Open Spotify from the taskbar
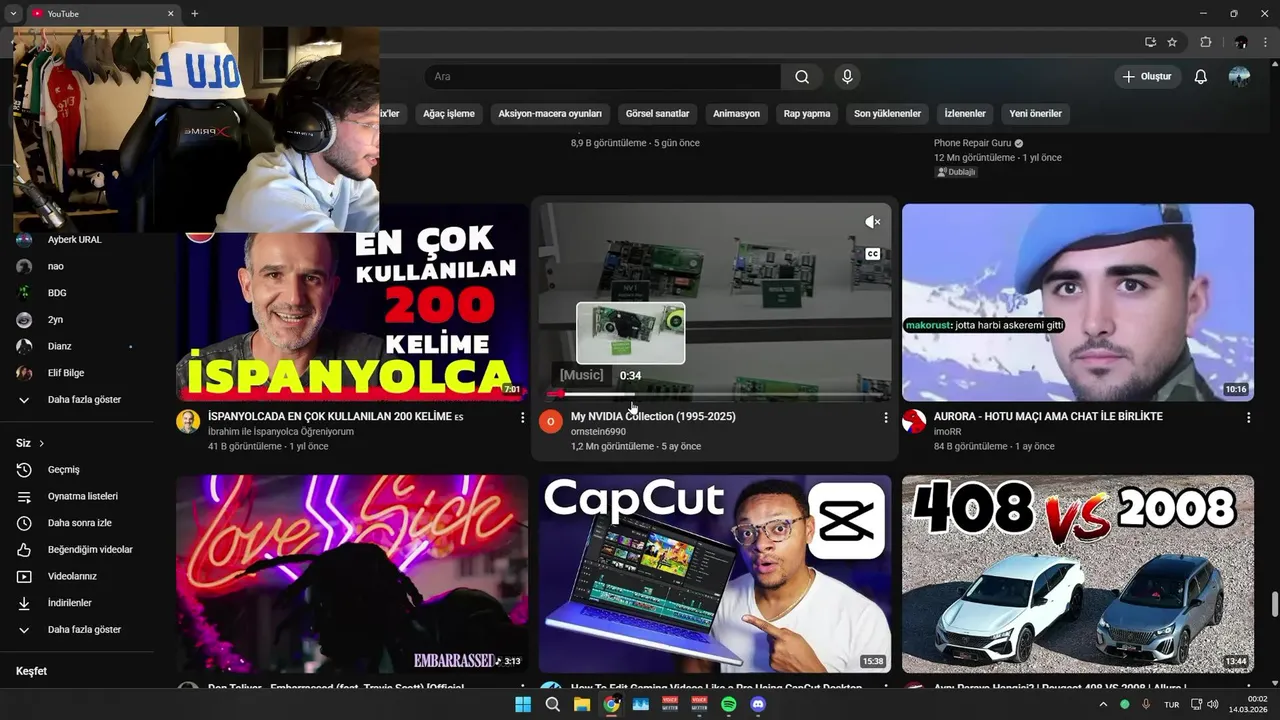 (728, 704)
